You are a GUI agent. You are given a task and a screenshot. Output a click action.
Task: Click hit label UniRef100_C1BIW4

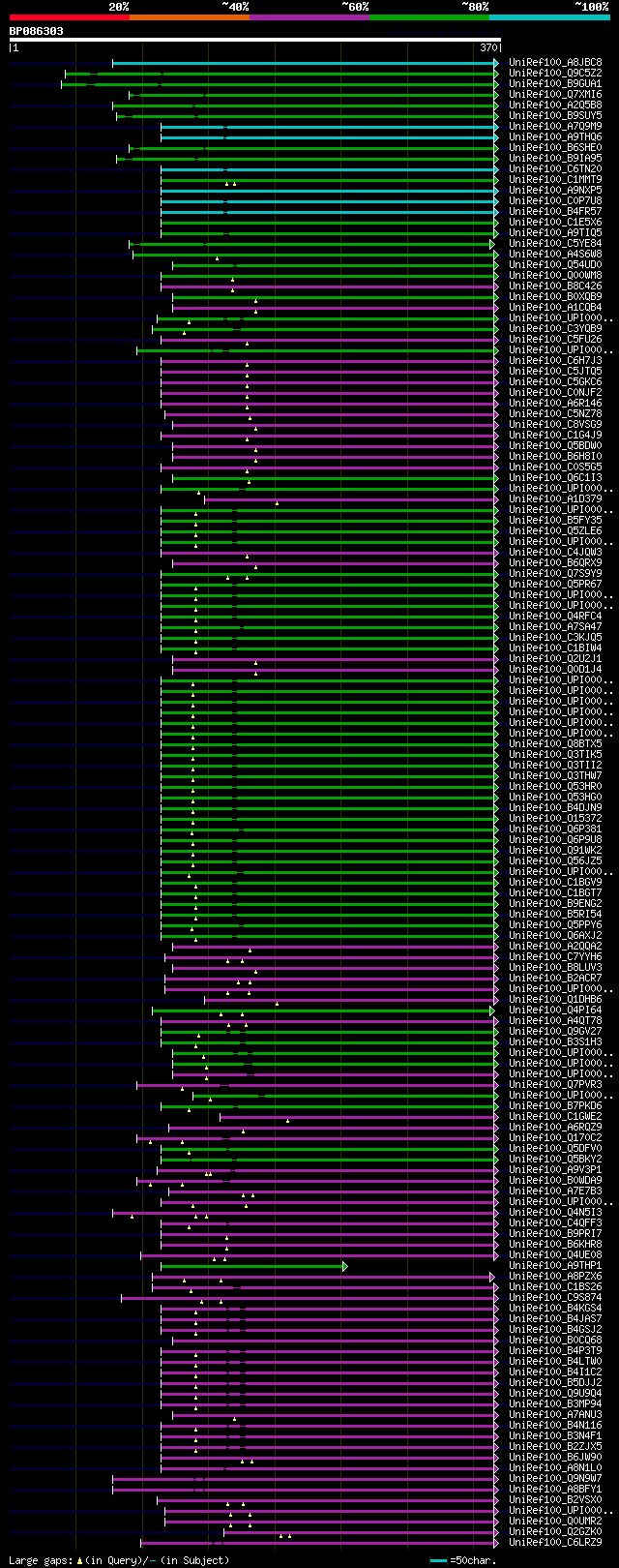[x=555, y=648]
